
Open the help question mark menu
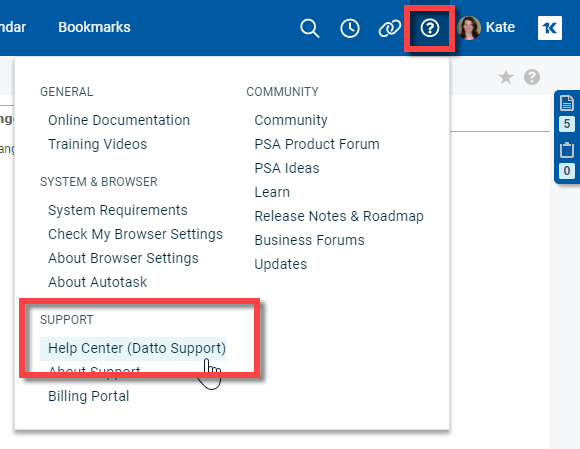(x=429, y=28)
